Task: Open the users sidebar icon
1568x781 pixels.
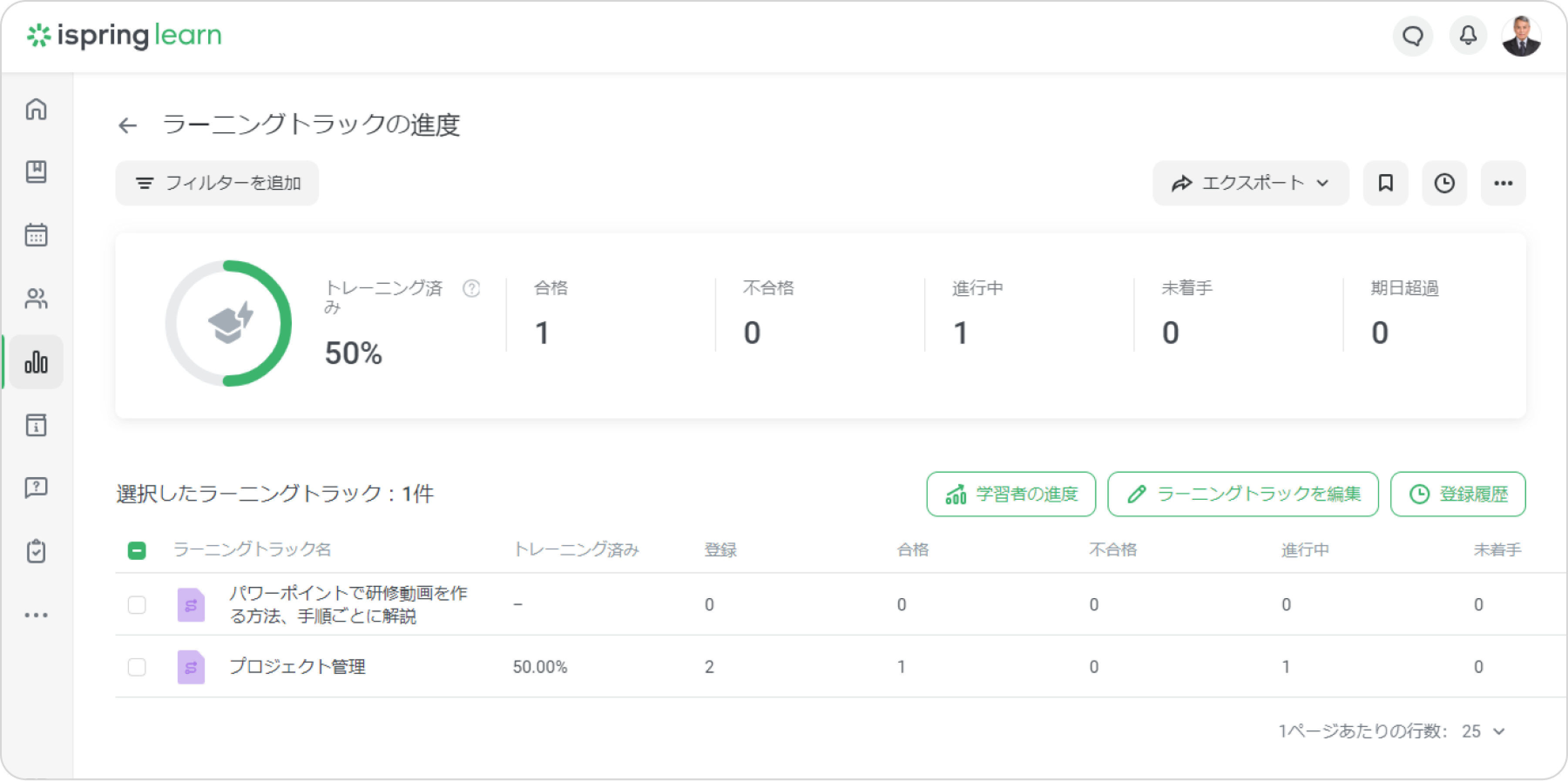Action: tap(36, 298)
